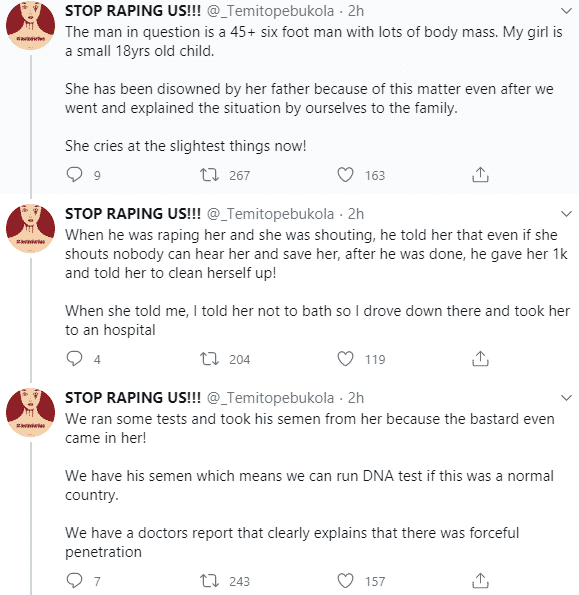This screenshot has height=595, width=579.
Task: Open the @_Temitopebukola handle on the first tweet
Action: tap(270, 11)
